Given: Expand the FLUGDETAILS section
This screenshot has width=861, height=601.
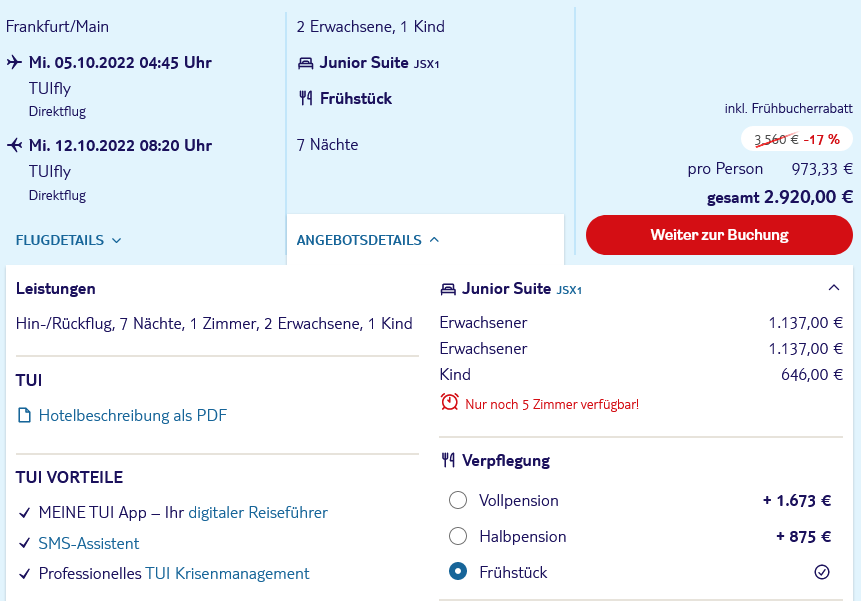Looking at the screenshot, I should tap(68, 240).
